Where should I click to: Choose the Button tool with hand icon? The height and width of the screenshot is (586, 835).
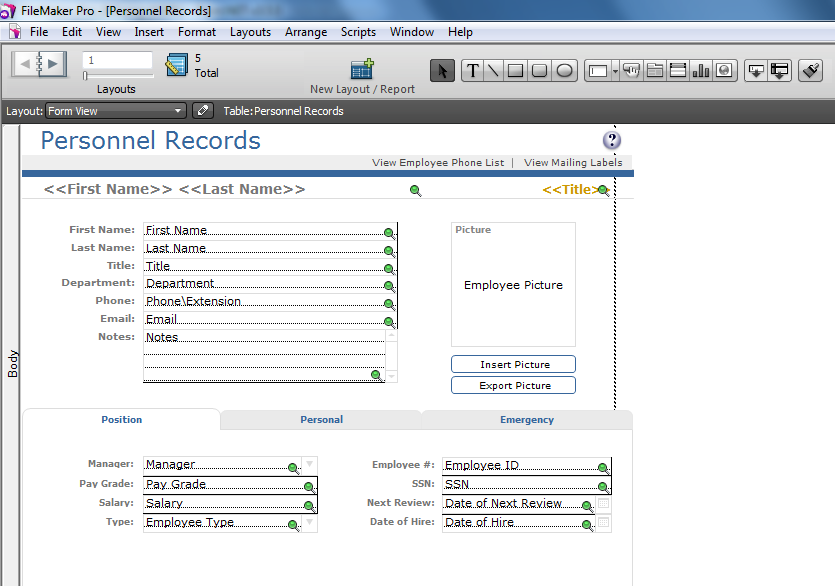(632, 71)
